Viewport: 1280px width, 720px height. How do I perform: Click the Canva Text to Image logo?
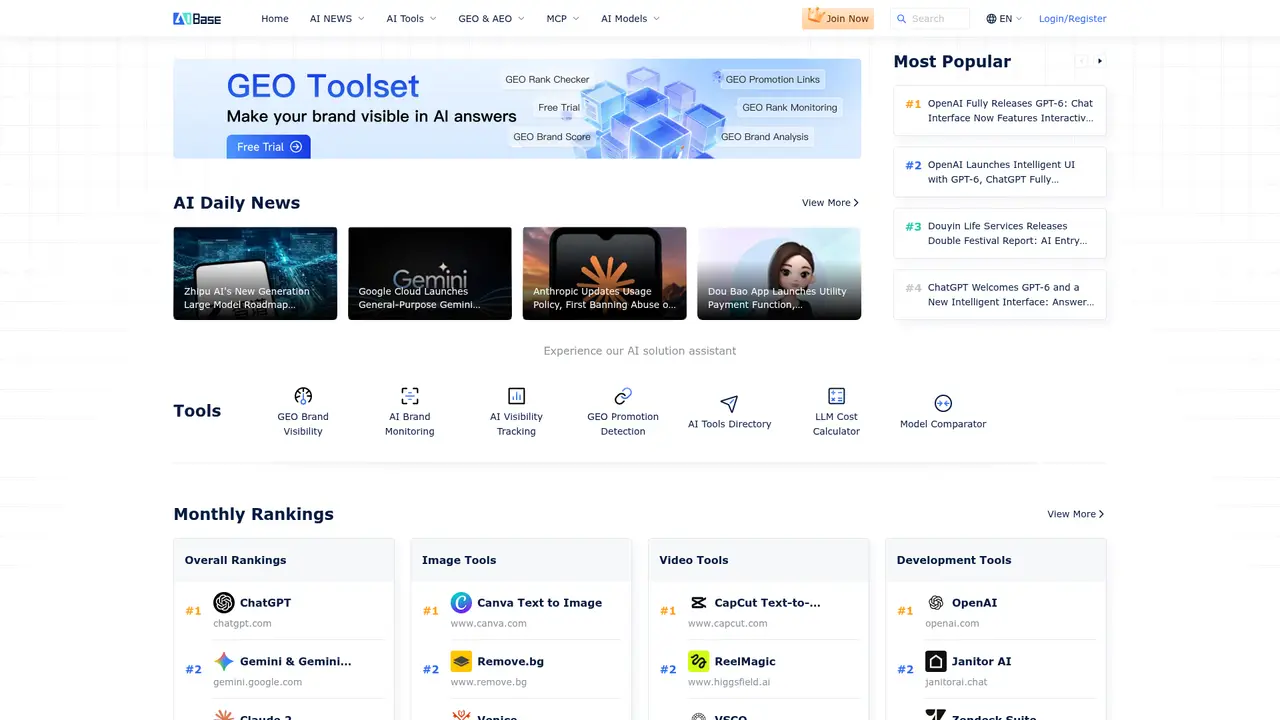click(x=461, y=603)
